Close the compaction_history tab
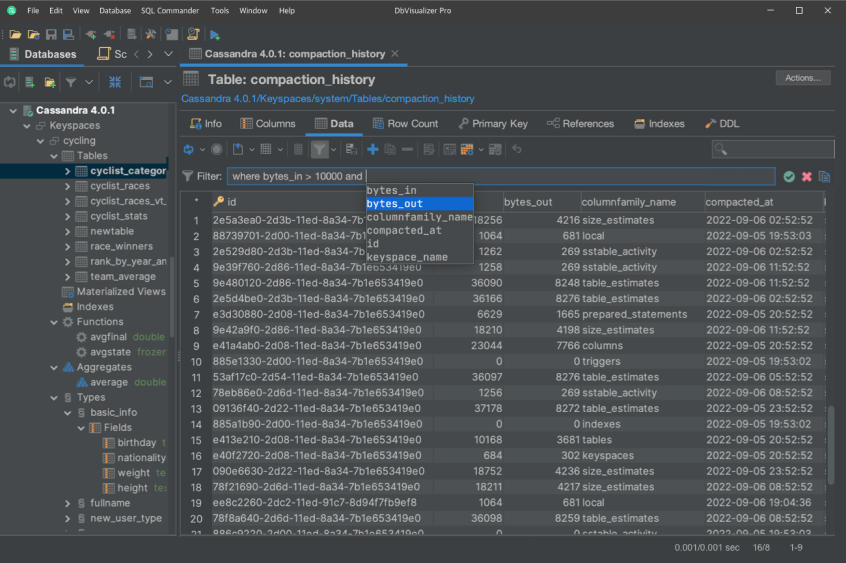The image size is (846, 563). pos(395,53)
